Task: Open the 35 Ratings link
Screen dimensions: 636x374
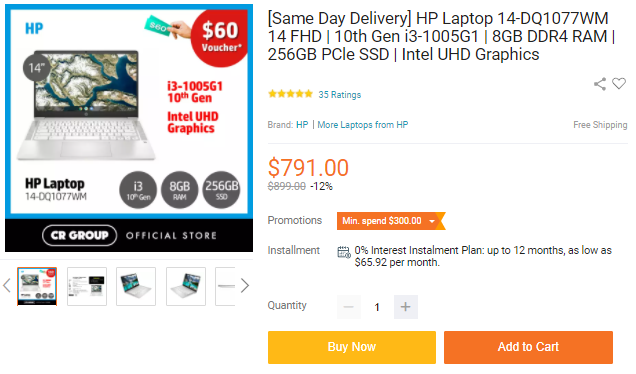Action: tap(339, 95)
